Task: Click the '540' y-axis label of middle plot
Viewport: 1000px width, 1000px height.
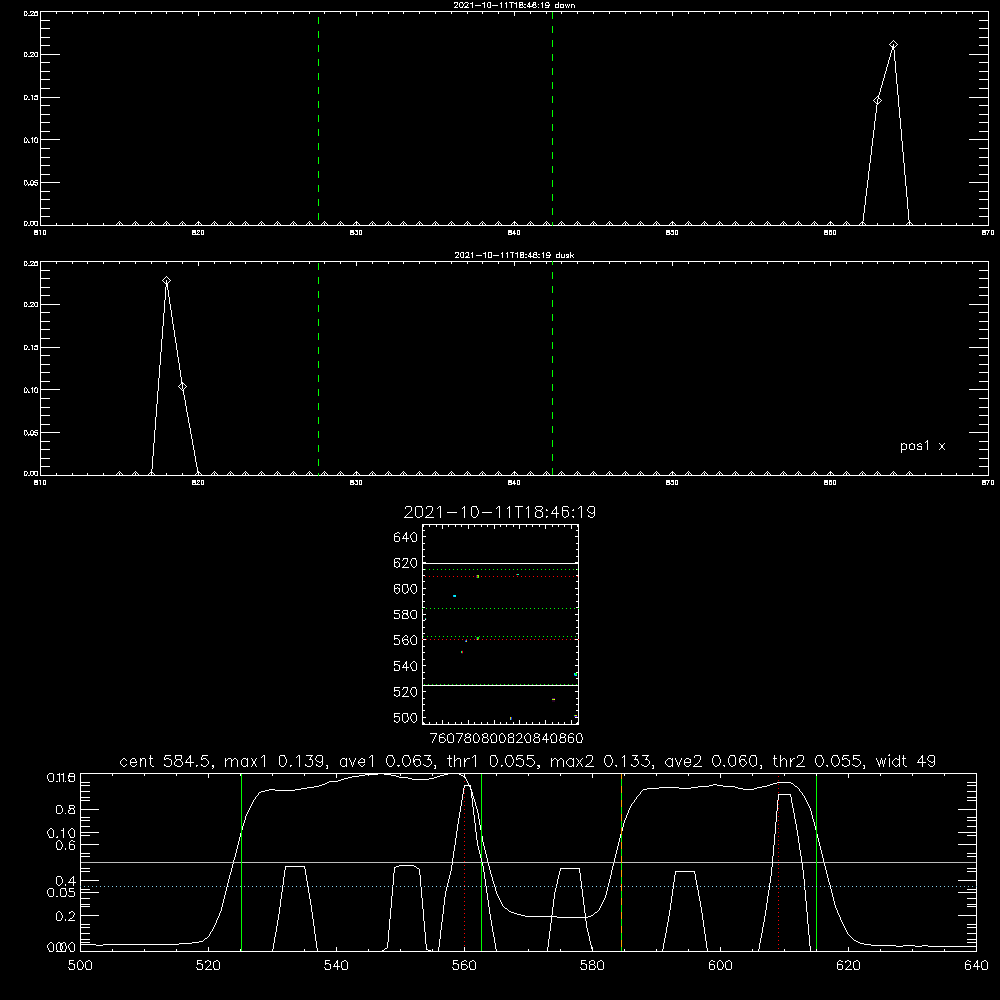Action: (406, 666)
